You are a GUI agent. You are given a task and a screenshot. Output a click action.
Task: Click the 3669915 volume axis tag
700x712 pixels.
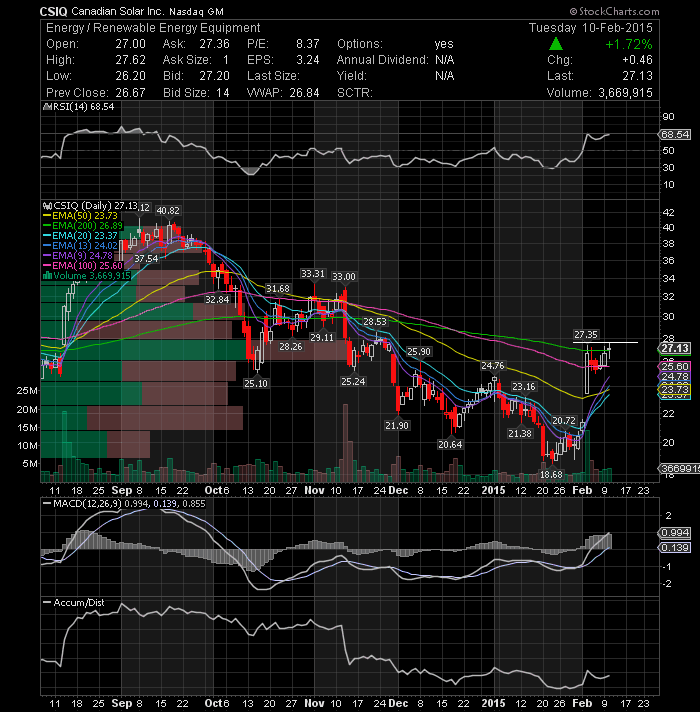679,468
